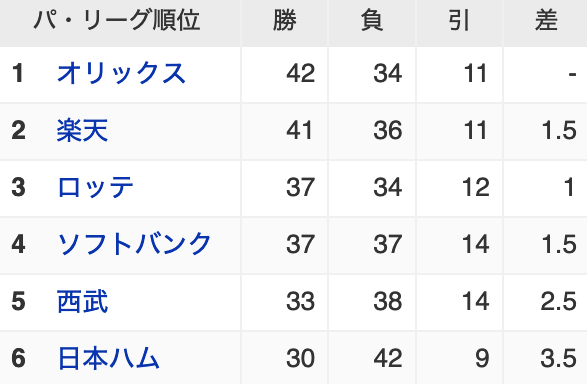
Task: Click the パ・リーグ順位 table header
Action: point(117,20)
